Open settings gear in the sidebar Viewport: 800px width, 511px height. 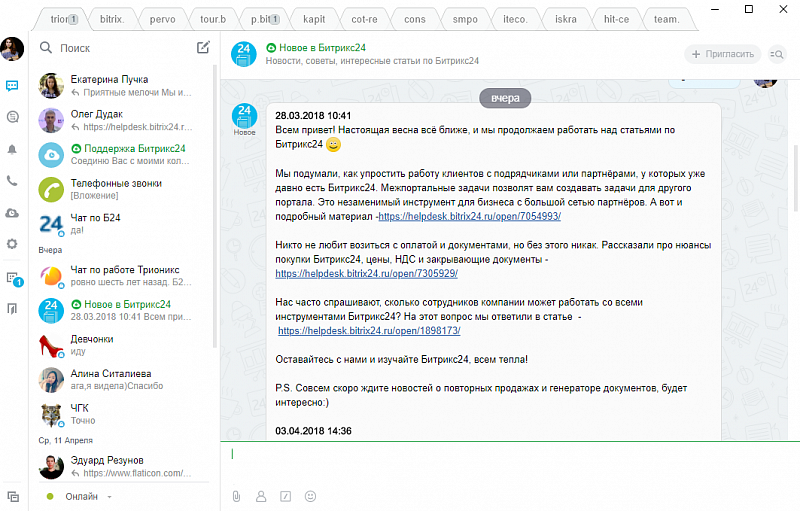coord(12,244)
